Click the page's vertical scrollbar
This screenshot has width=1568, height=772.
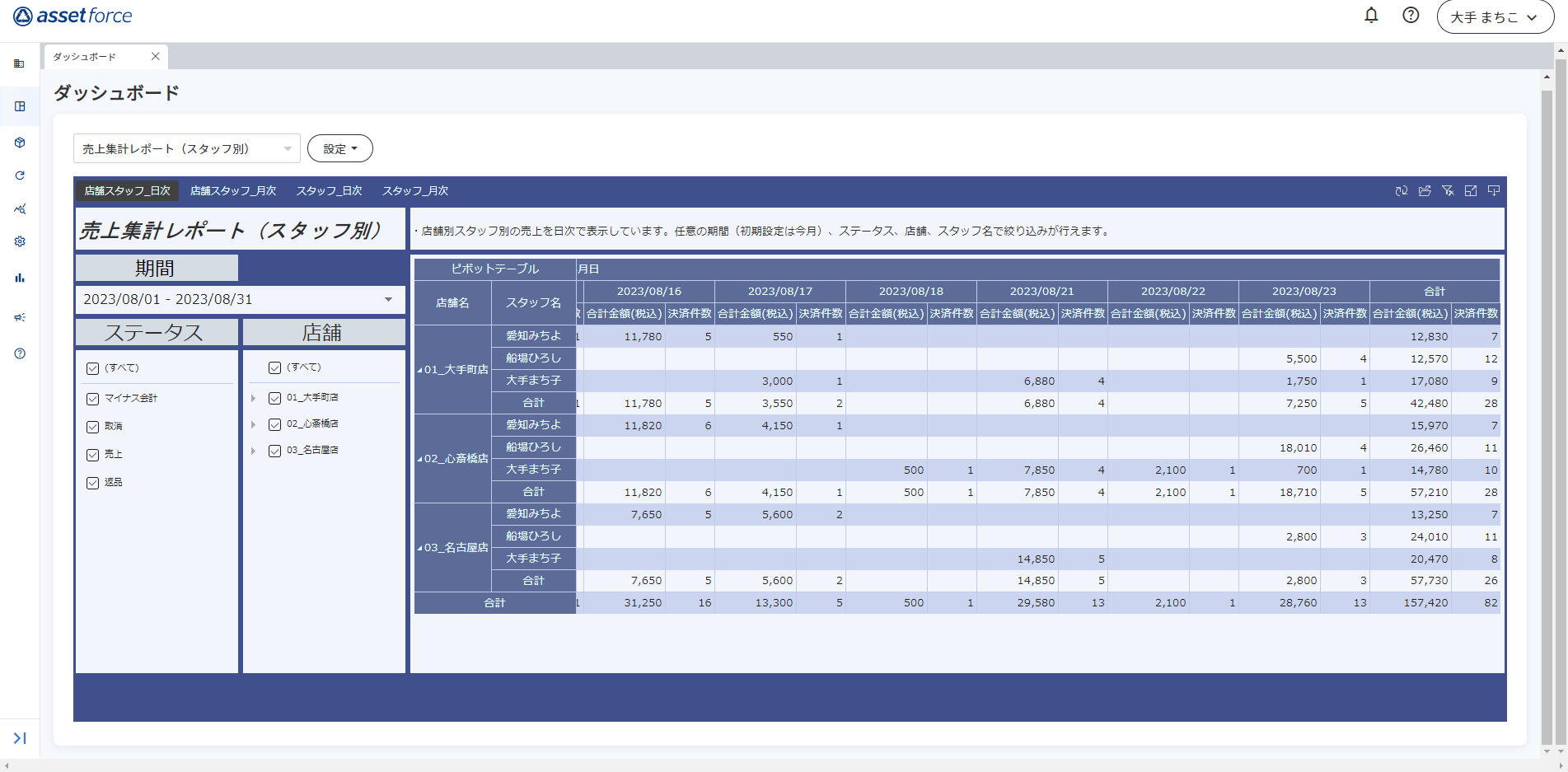[1547, 412]
